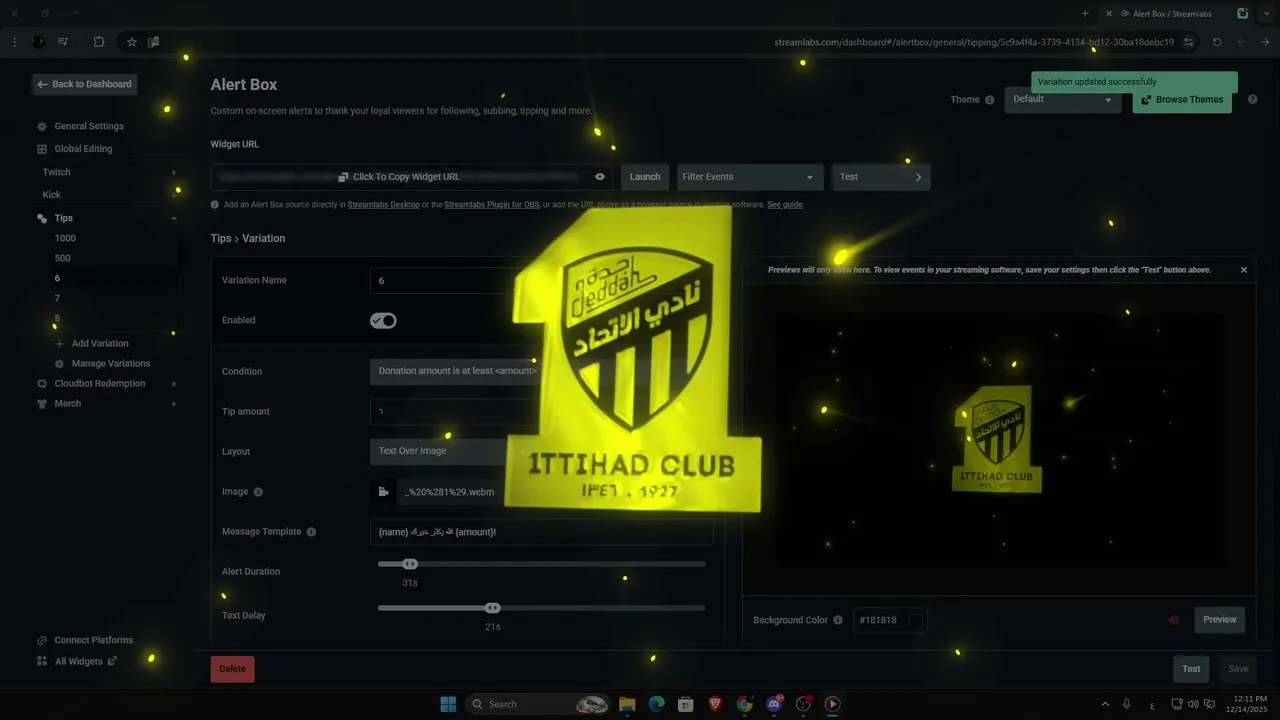The height and width of the screenshot is (720, 1280).
Task: Expand Cloudbot Redemption submenu arrow
Action: pyautogui.click(x=173, y=383)
